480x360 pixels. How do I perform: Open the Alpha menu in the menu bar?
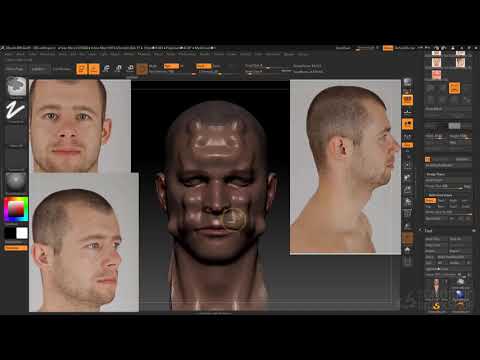point(8,54)
